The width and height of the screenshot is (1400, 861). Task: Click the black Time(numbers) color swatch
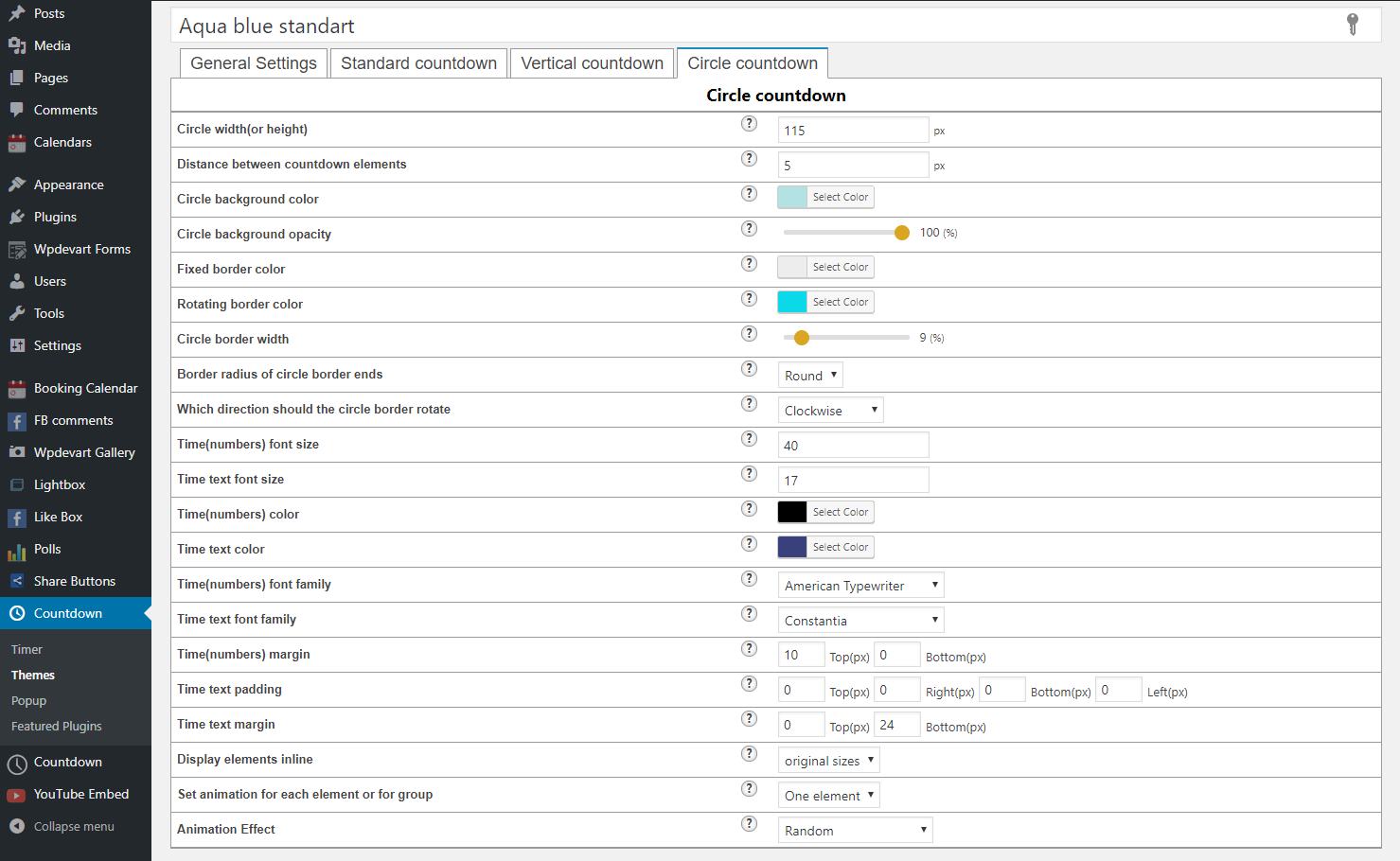(x=792, y=512)
